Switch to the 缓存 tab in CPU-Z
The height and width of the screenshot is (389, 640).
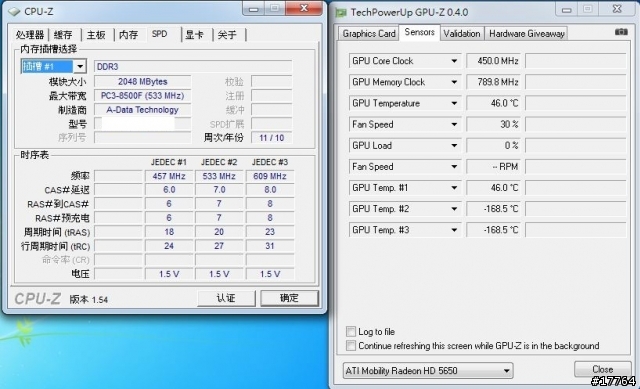click(63, 35)
